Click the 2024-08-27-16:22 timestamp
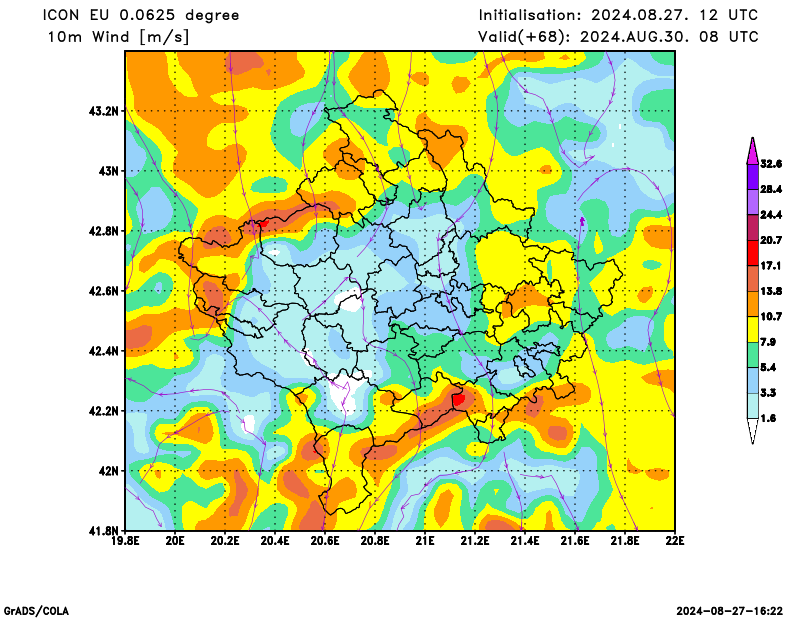This screenshot has height=618, width=800. (730, 611)
